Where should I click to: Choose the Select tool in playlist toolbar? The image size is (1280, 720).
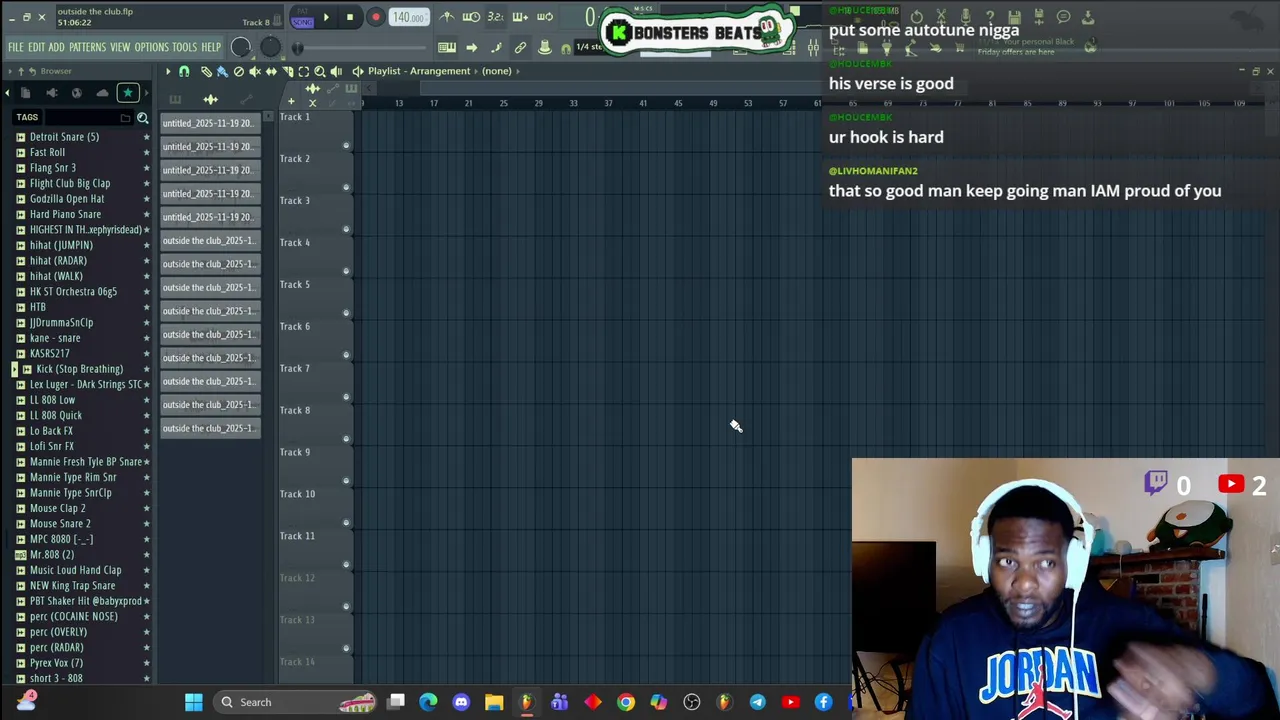click(x=303, y=71)
